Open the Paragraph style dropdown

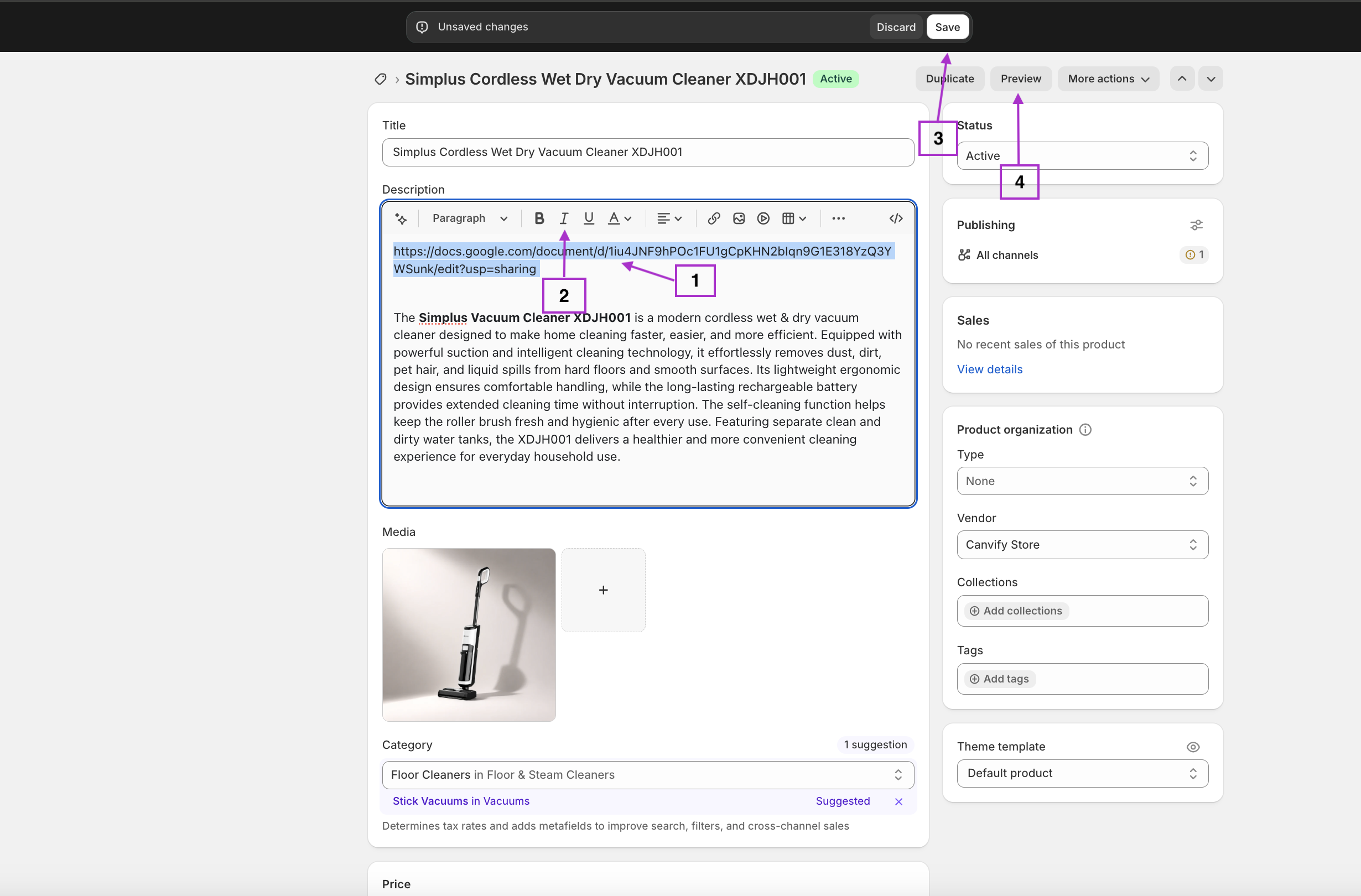(x=470, y=218)
